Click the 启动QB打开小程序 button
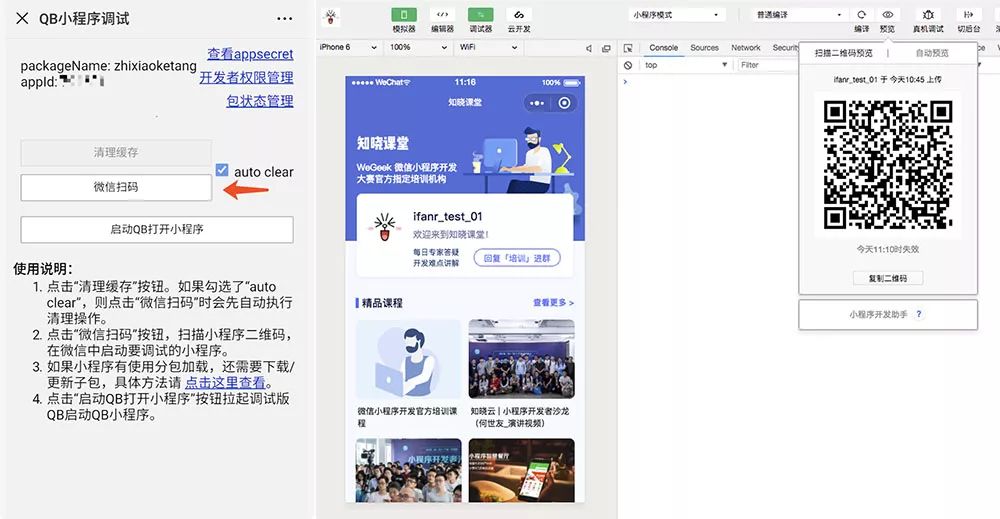This screenshot has height=519, width=1000. point(157,230)
